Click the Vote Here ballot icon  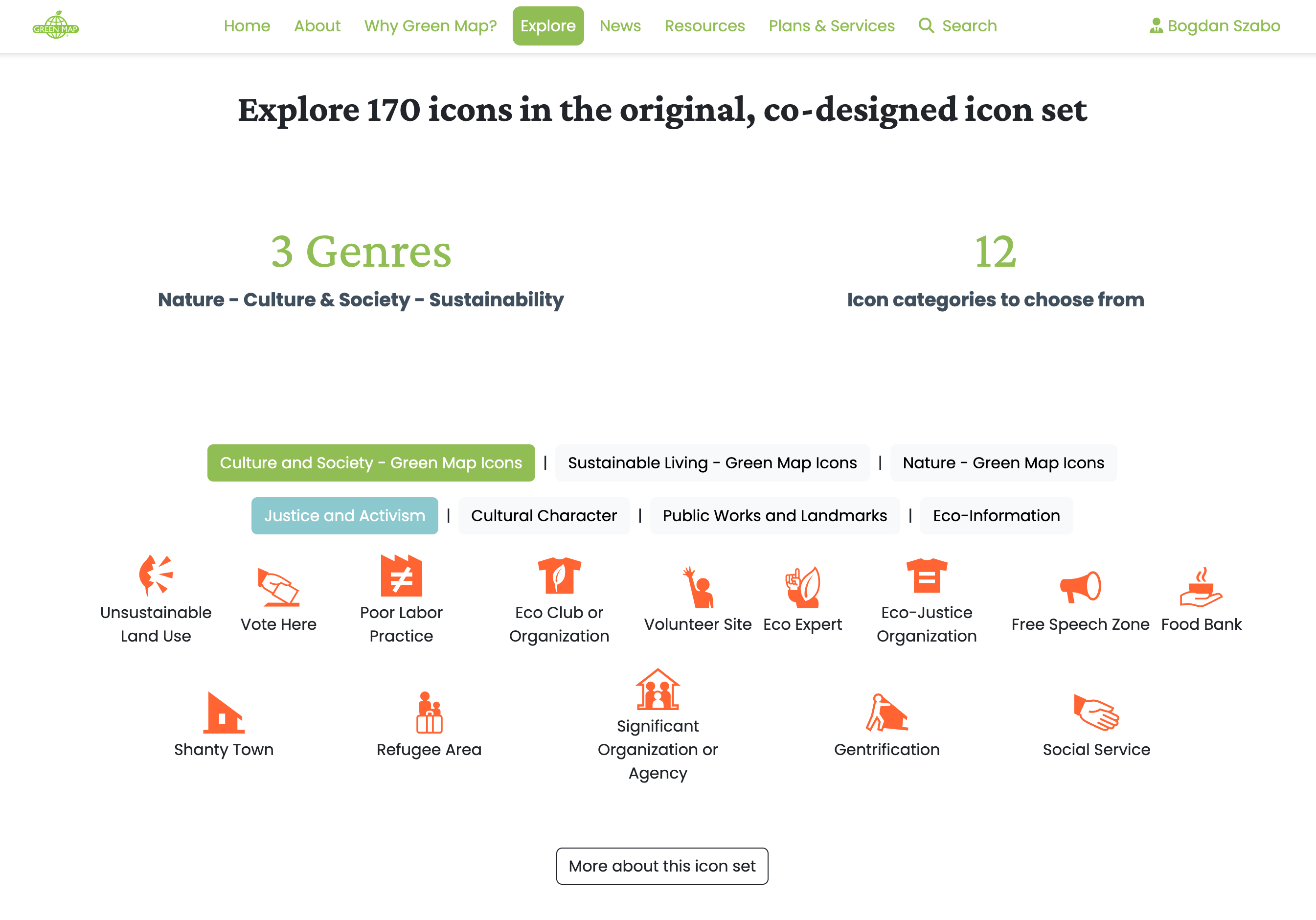[x=278, y=587]
